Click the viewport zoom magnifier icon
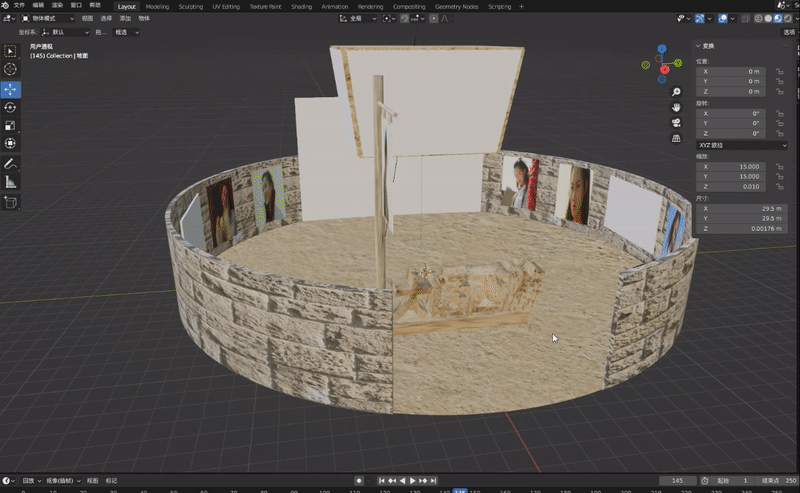The width and height of the screenshot is (800, 493). (676, 92)
